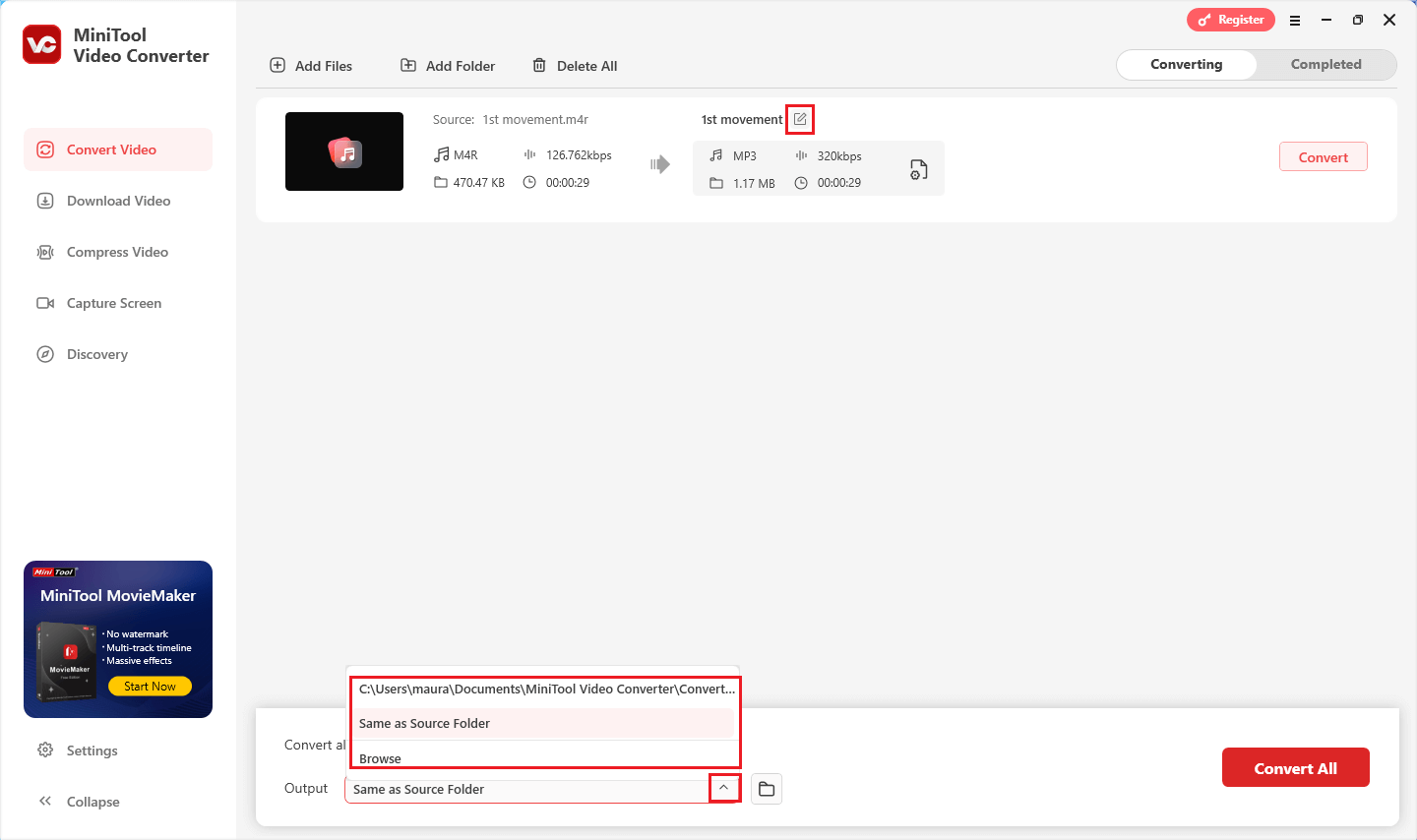Click the 1.17 MB output size
1417x840 pixels.
pos(754,184)
